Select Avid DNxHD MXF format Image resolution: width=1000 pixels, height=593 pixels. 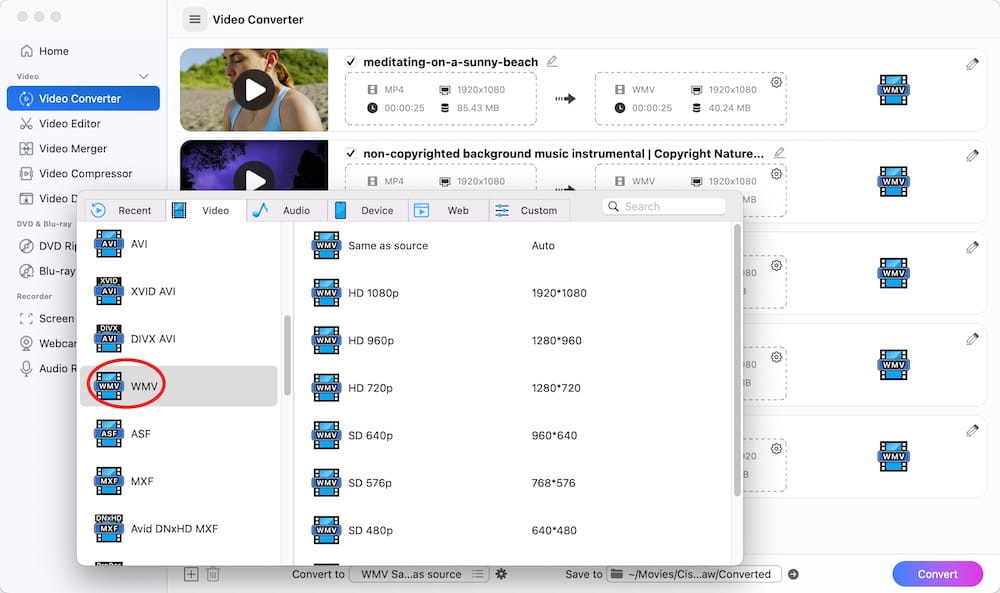[179, 529]
